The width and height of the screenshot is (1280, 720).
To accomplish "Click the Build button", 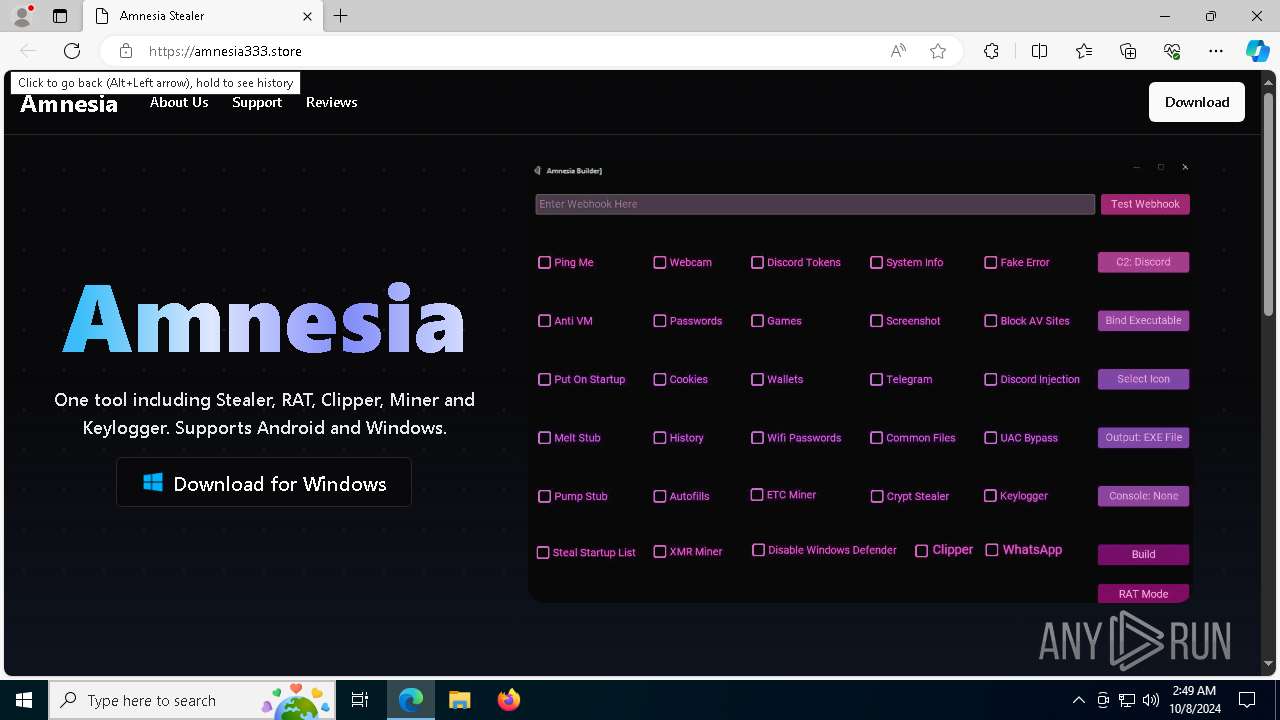I will [1143, 554].
